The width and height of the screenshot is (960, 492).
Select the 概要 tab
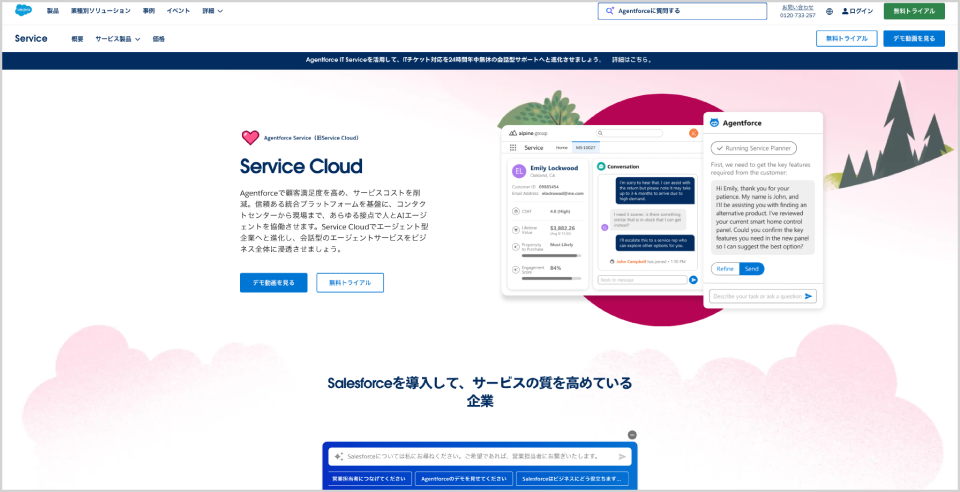(77, 39)
